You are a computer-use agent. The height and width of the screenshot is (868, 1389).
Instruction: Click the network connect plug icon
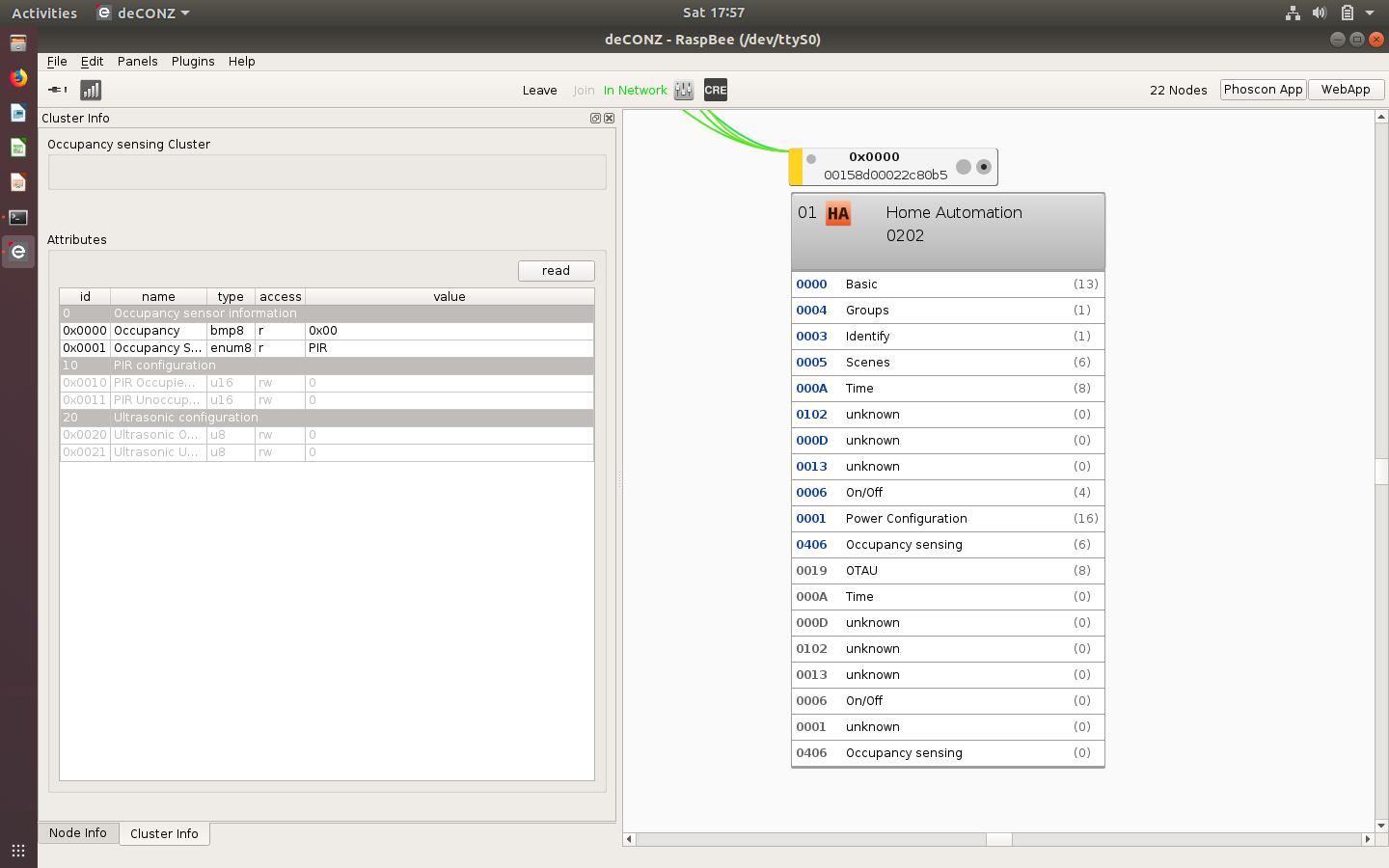[x=58, y=90]
